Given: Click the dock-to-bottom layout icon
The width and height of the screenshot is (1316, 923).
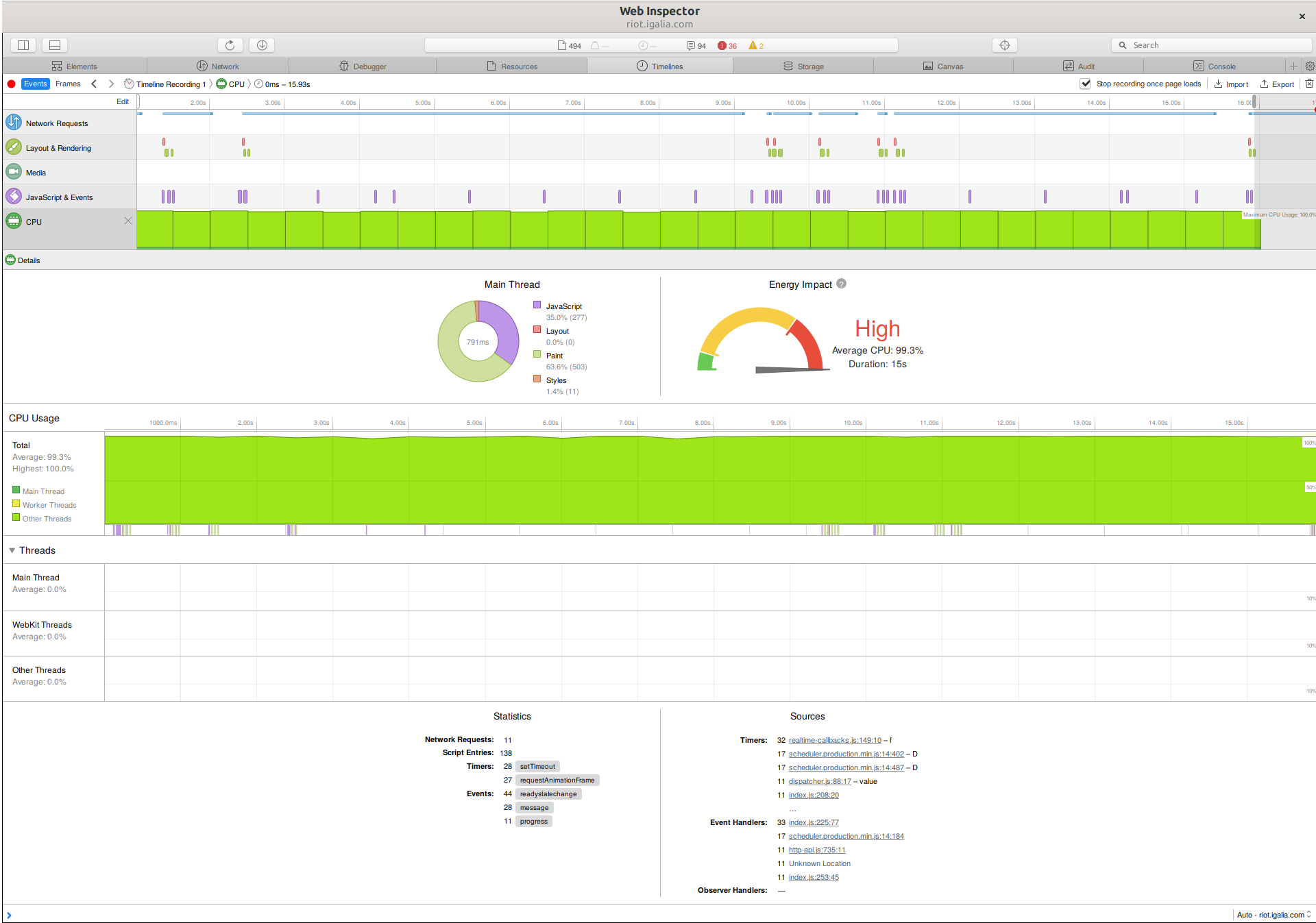Looking at the screenshot, I should tap(55, 45).
